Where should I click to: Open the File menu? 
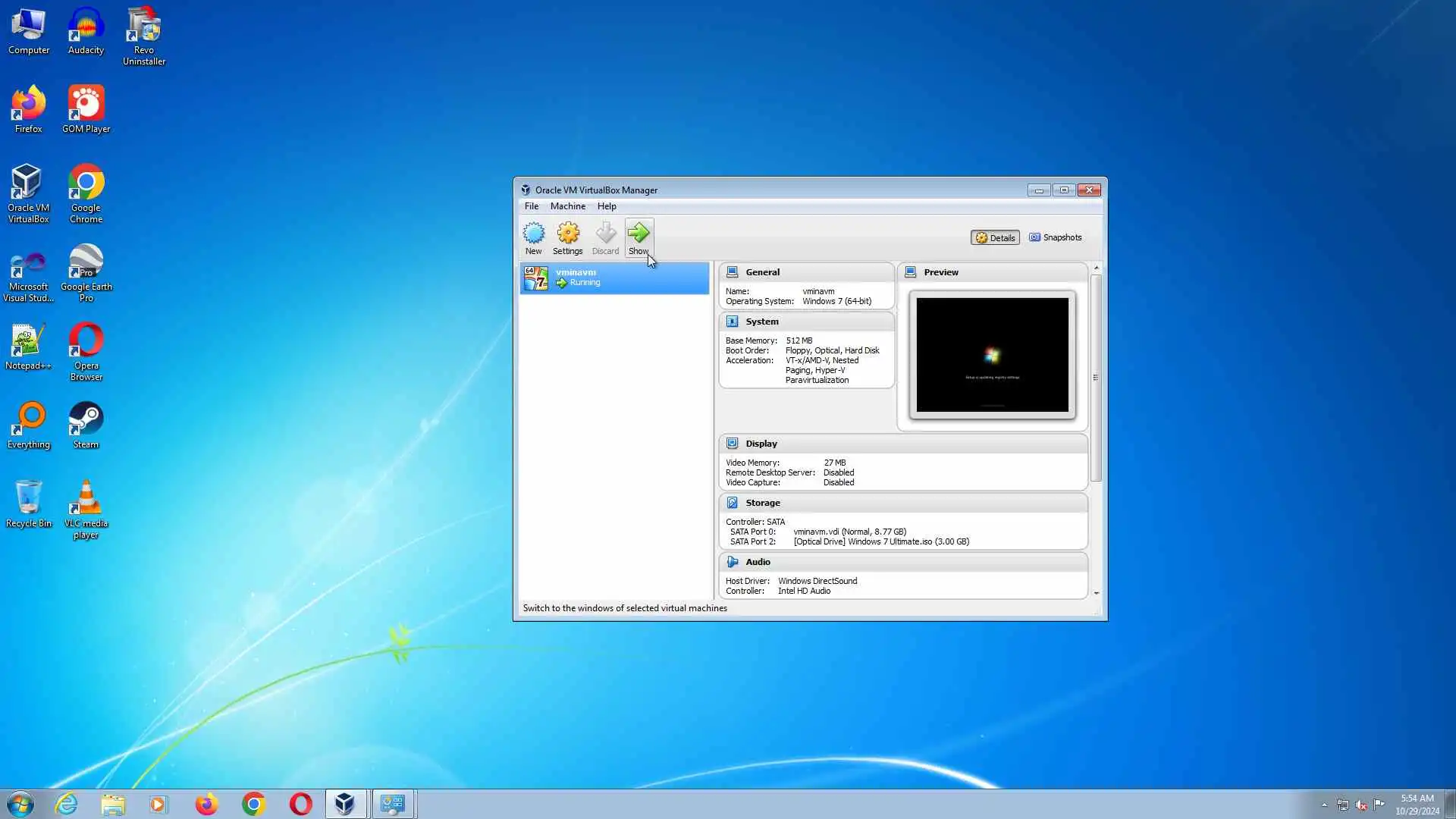(531, 206)
